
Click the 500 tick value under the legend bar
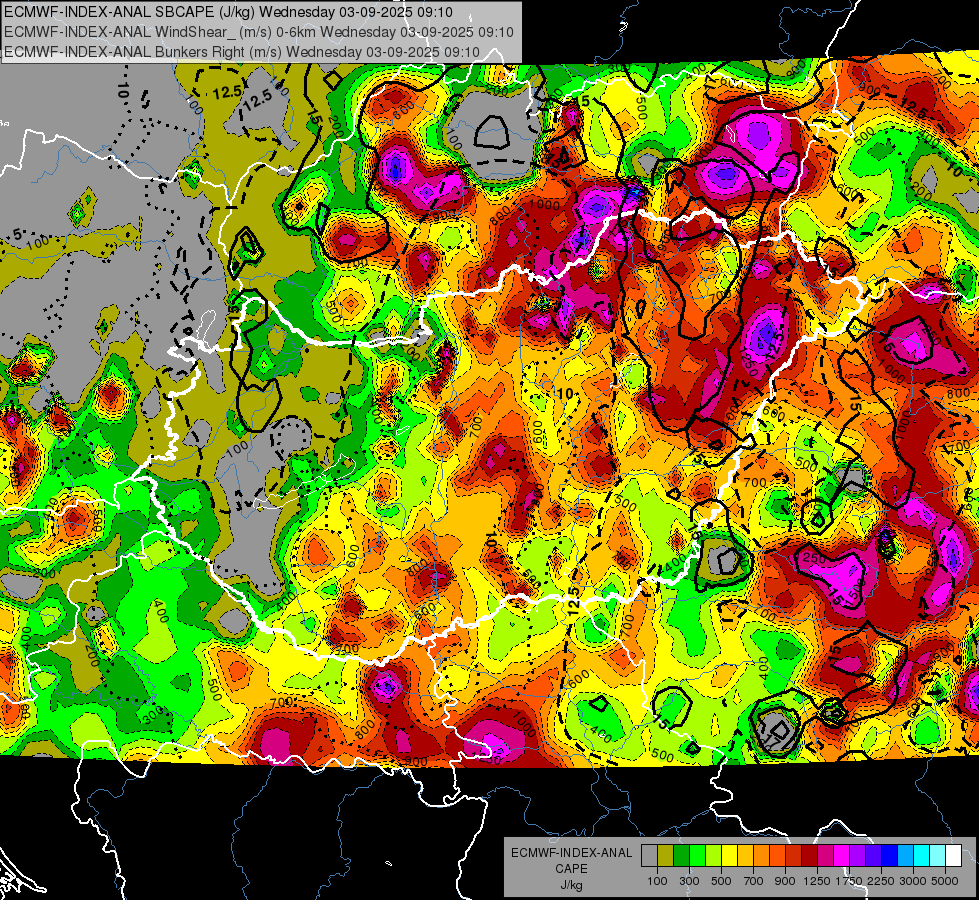pos(721,881)
